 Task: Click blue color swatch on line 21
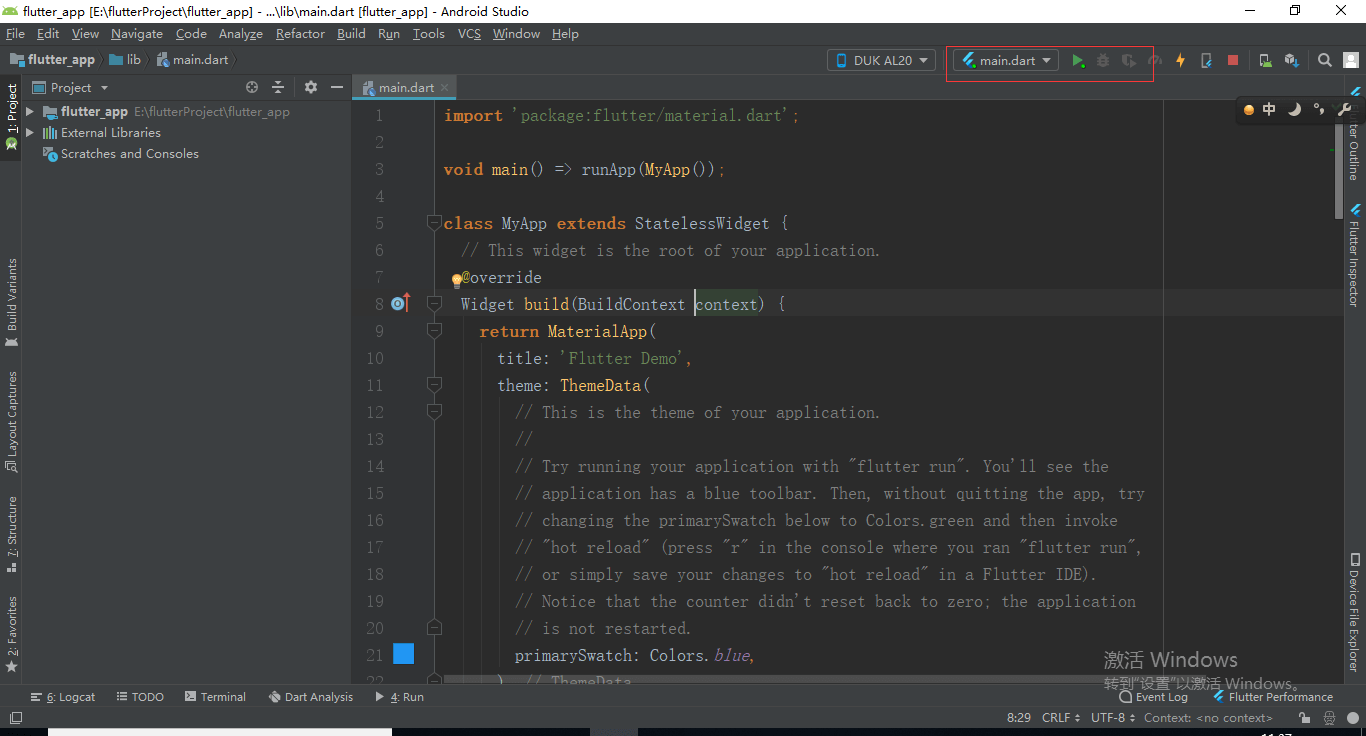[403, 654]
